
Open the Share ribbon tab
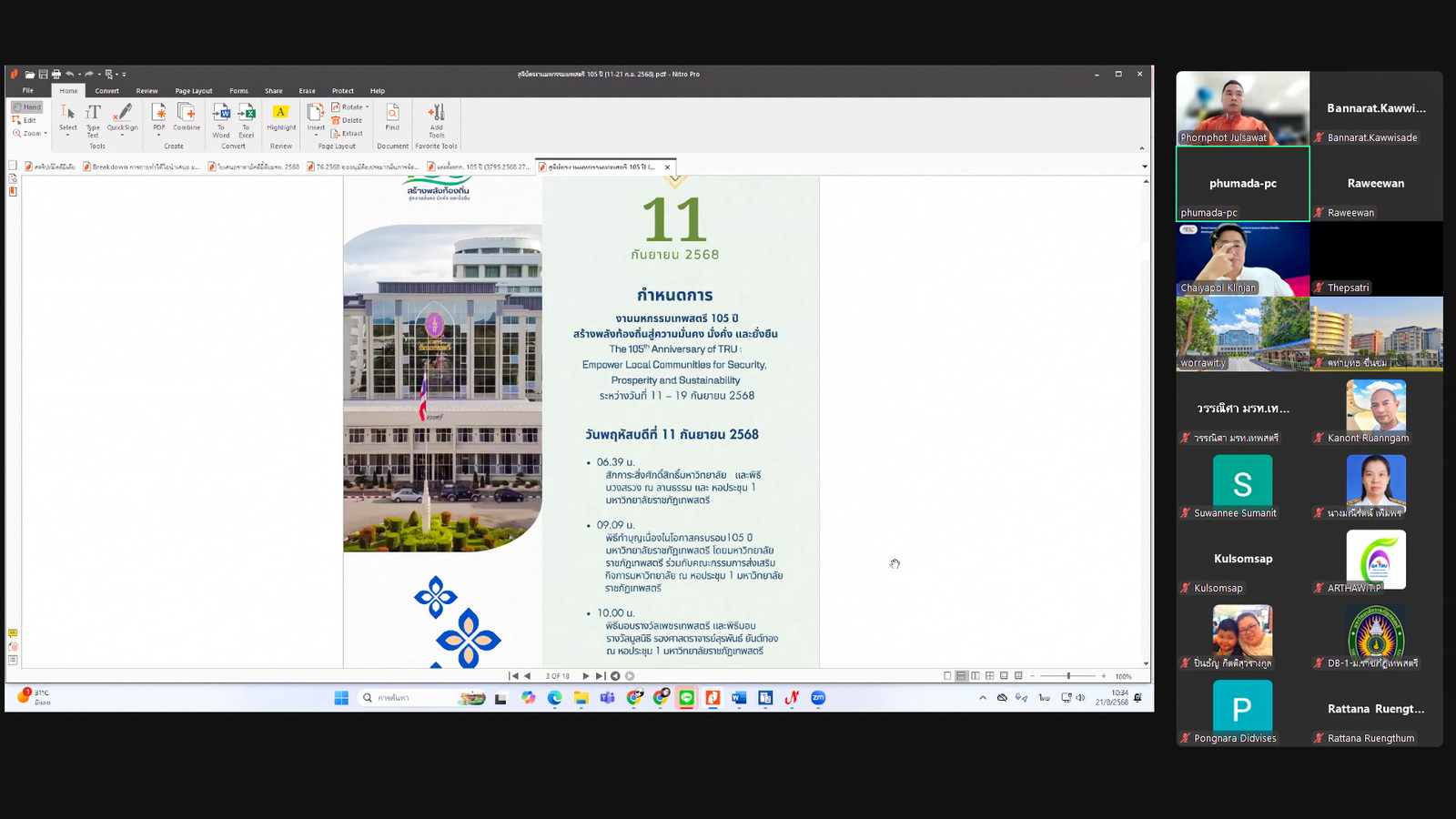(x=274, y=91)
